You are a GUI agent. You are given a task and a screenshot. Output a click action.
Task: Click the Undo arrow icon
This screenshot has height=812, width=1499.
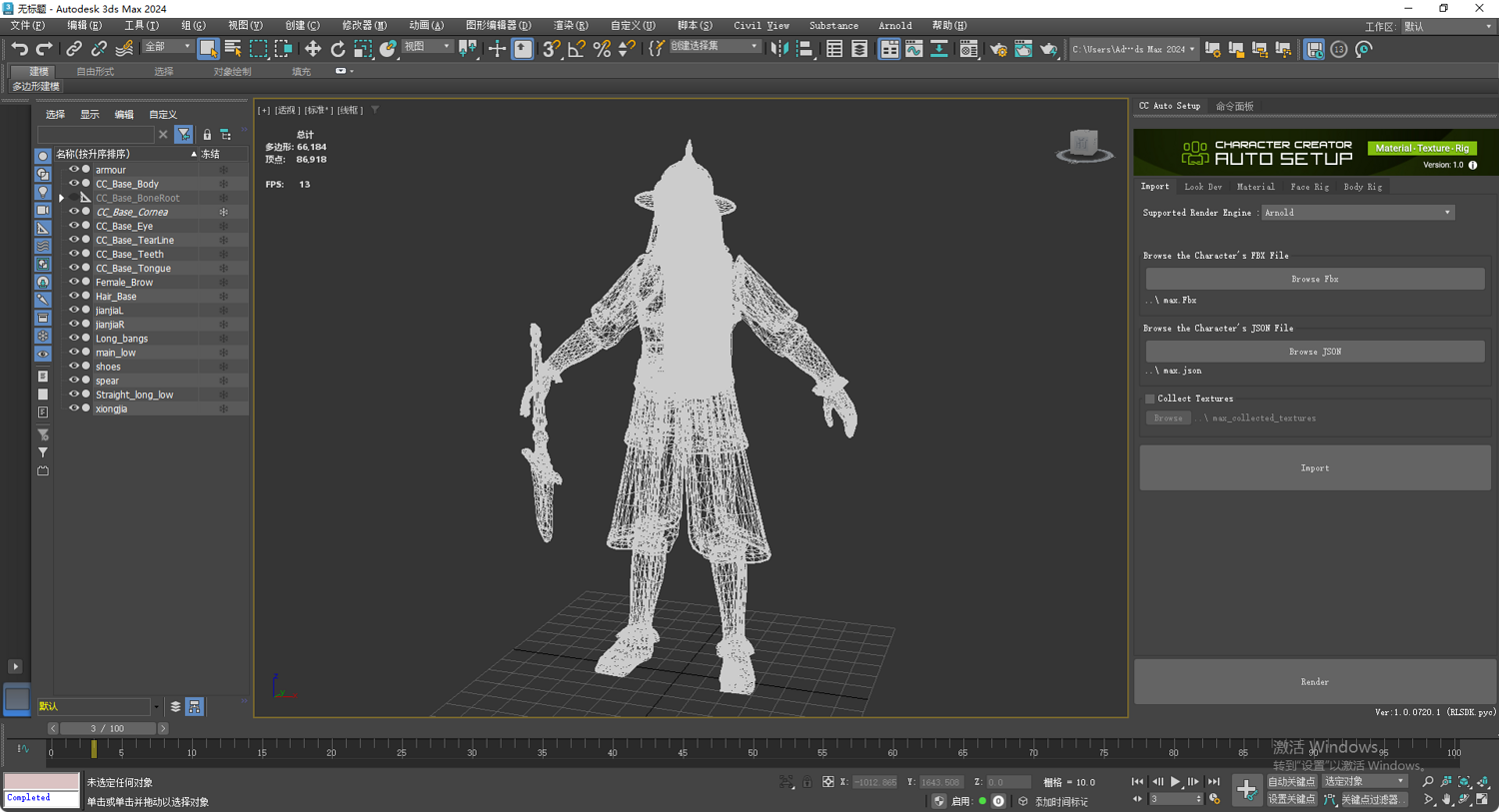coord(19,49)
